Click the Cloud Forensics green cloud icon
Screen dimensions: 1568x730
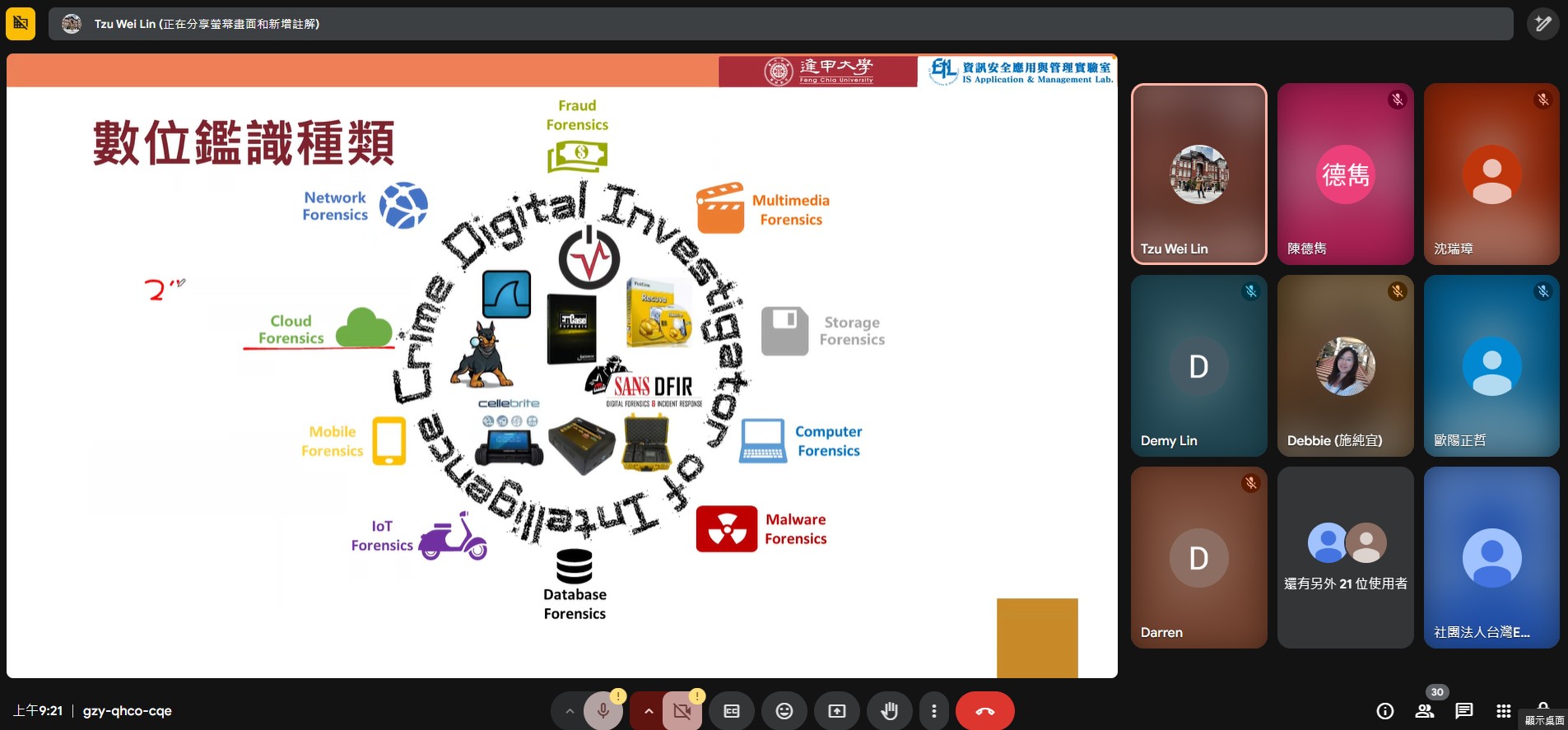coord(364,327)
